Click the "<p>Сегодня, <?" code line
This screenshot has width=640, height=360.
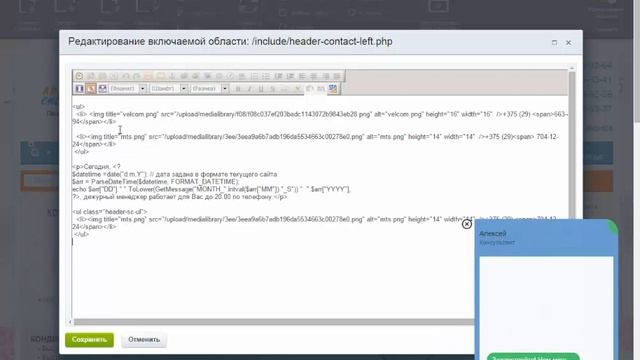tap(96, 167)
